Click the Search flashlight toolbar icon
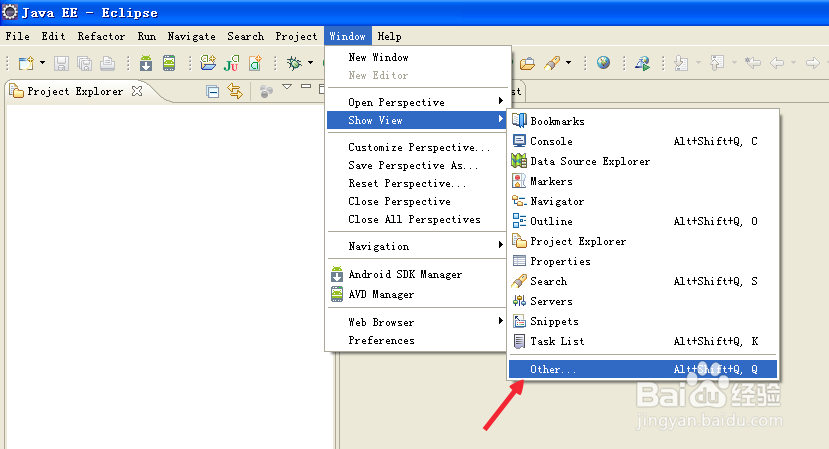The height and width of the screenshot is (449, 829). 552,63
